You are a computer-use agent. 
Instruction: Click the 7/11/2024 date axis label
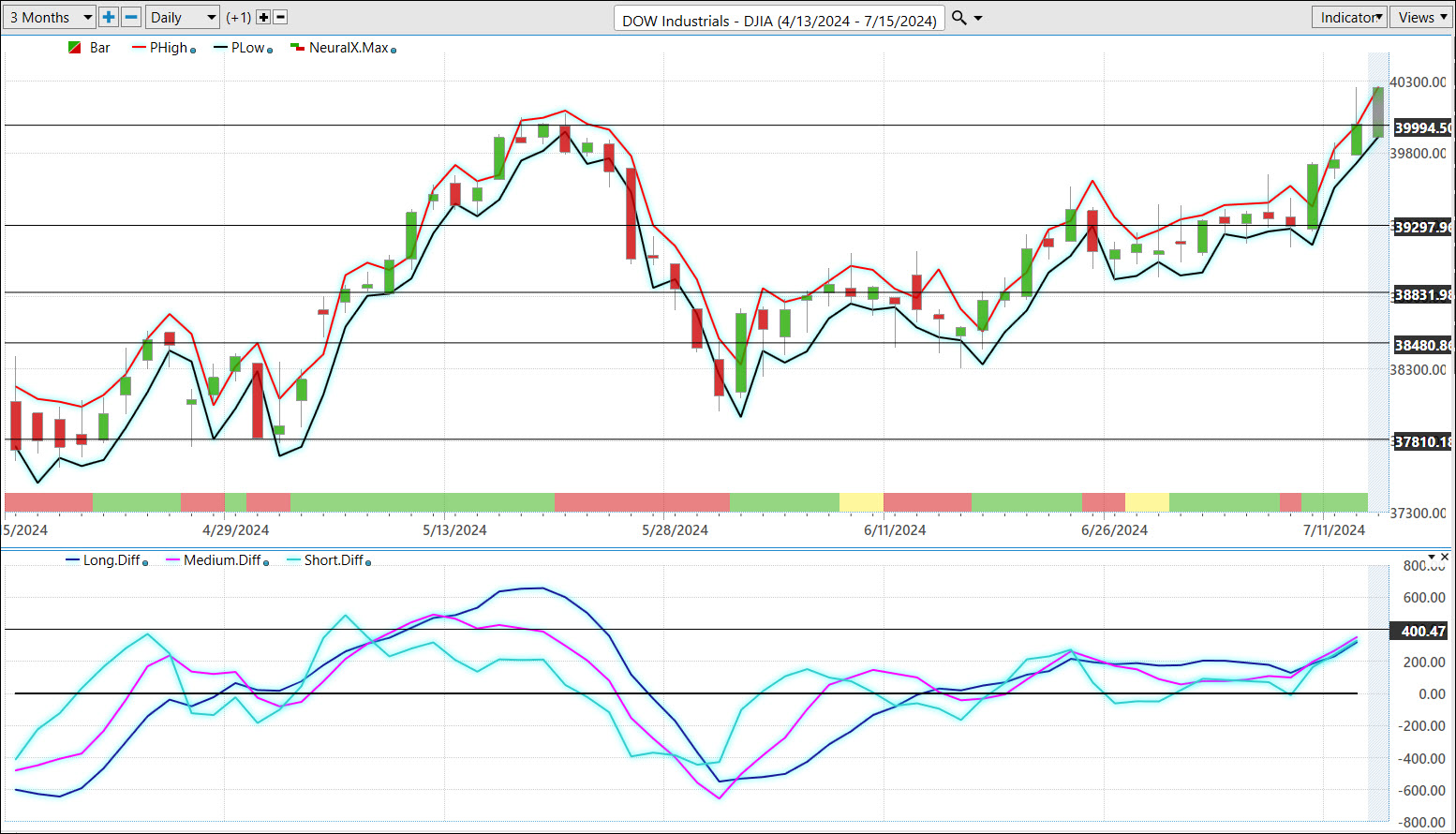pos(1334,530)
